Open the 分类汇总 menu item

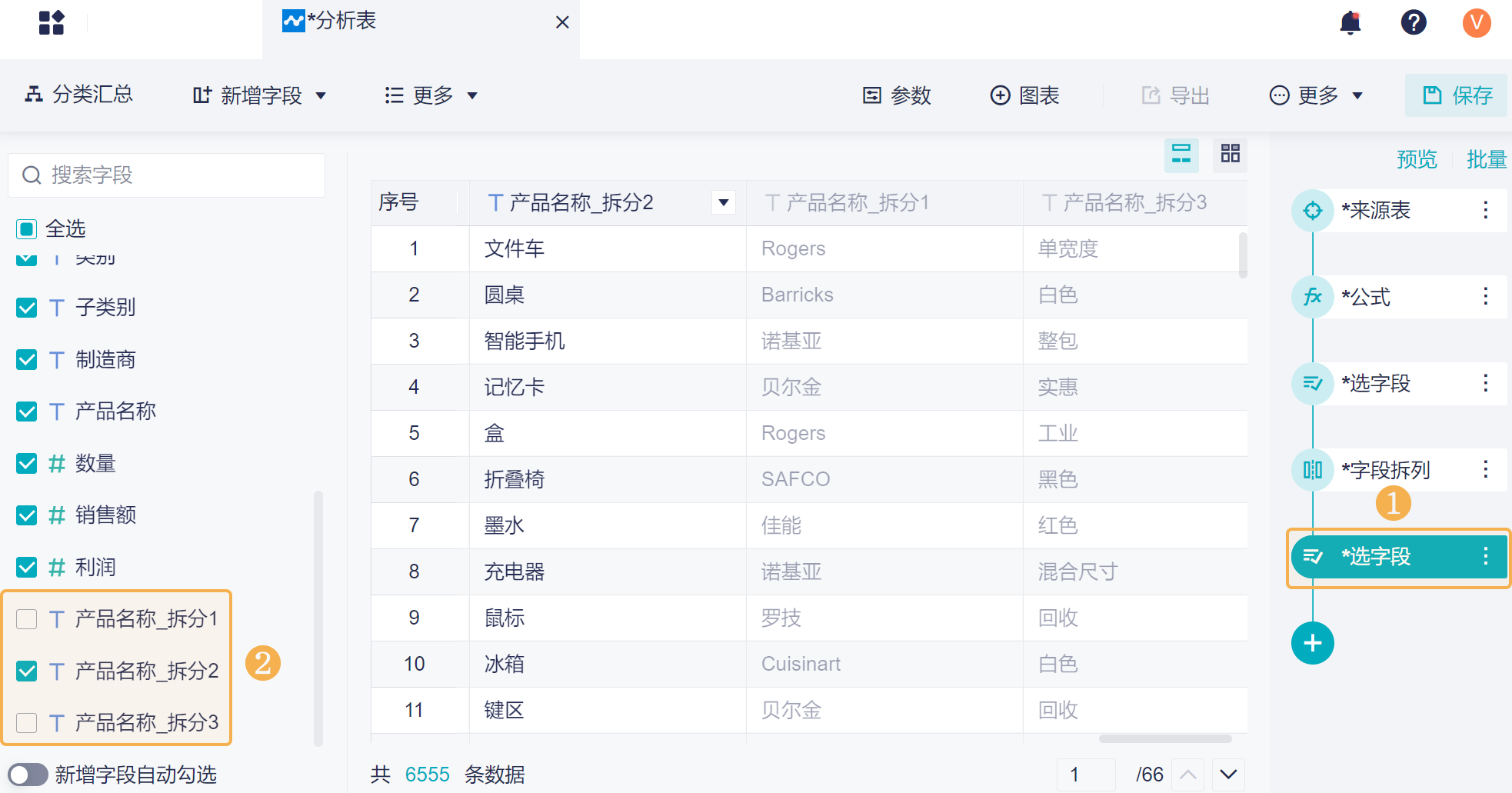click(x=79, y=95)
